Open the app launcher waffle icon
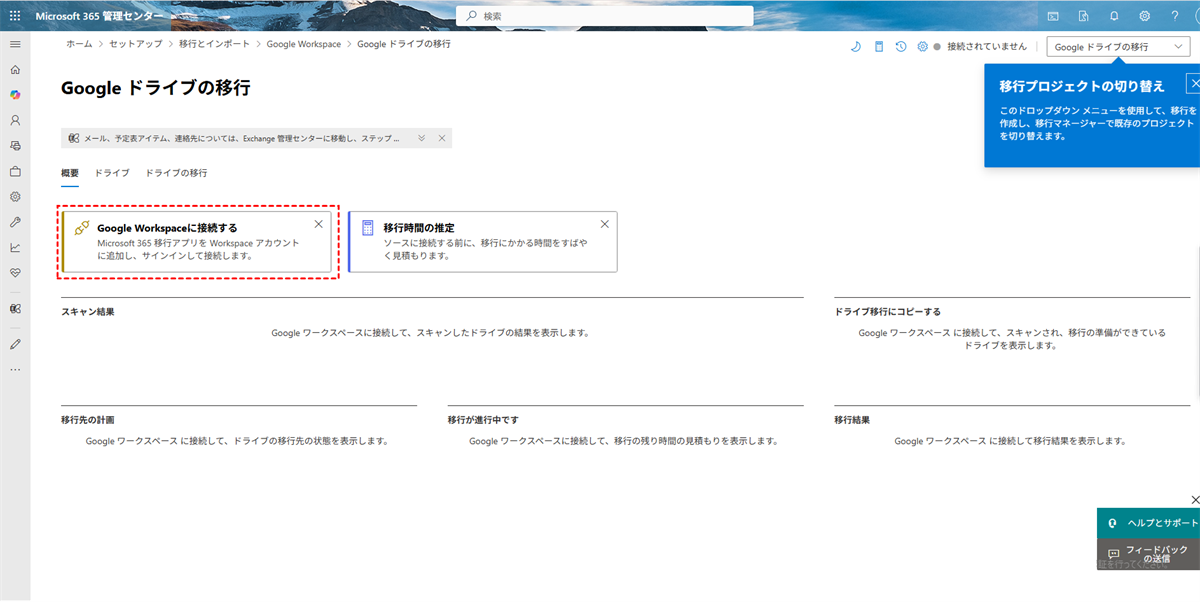Image resolution: width=1200 pixels, height=602 pixels. coord(15,16)
